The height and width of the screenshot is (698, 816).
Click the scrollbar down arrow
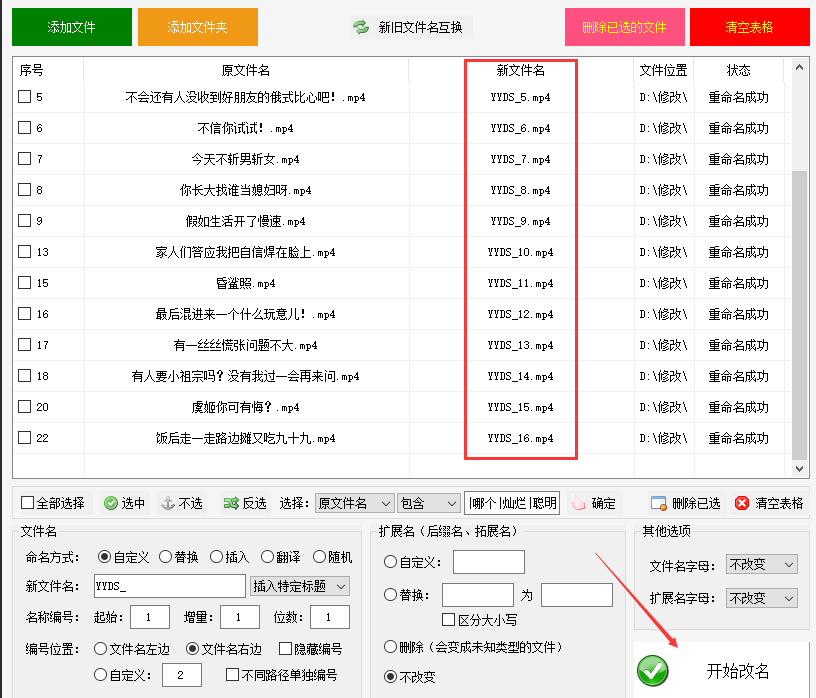tap(799, 468)
